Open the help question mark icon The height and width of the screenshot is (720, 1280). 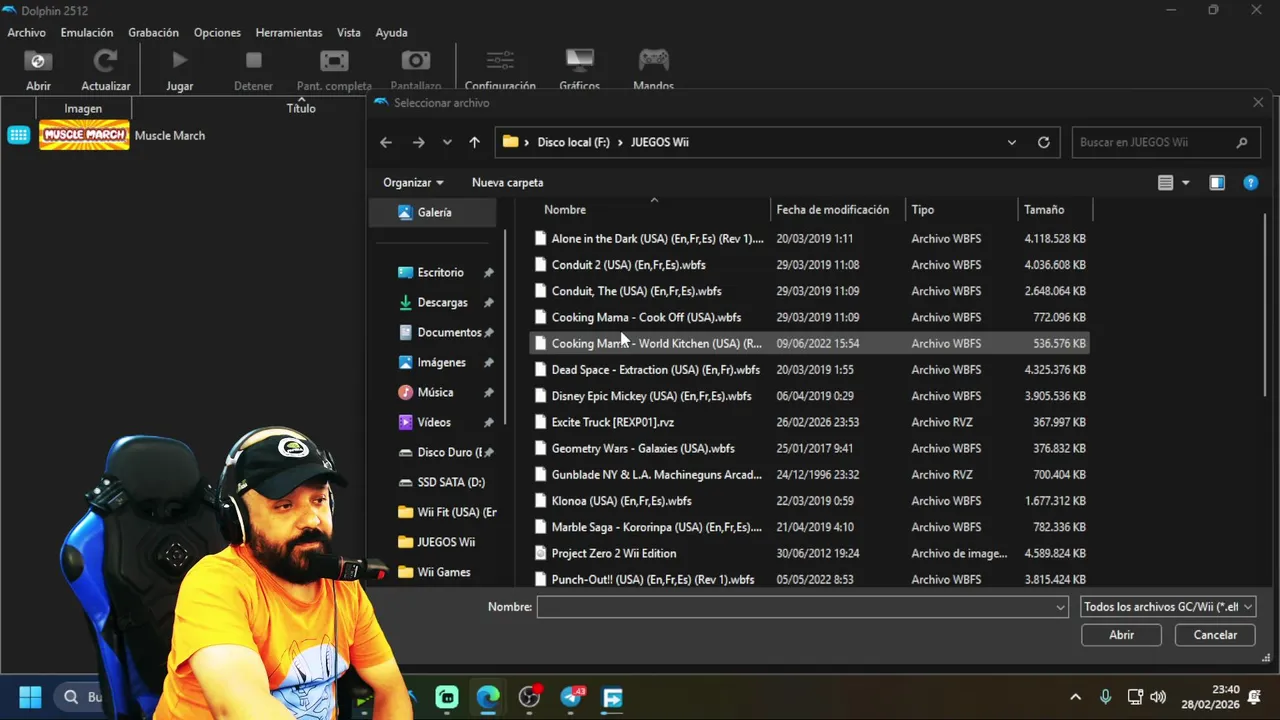[x=1250, y=183]
